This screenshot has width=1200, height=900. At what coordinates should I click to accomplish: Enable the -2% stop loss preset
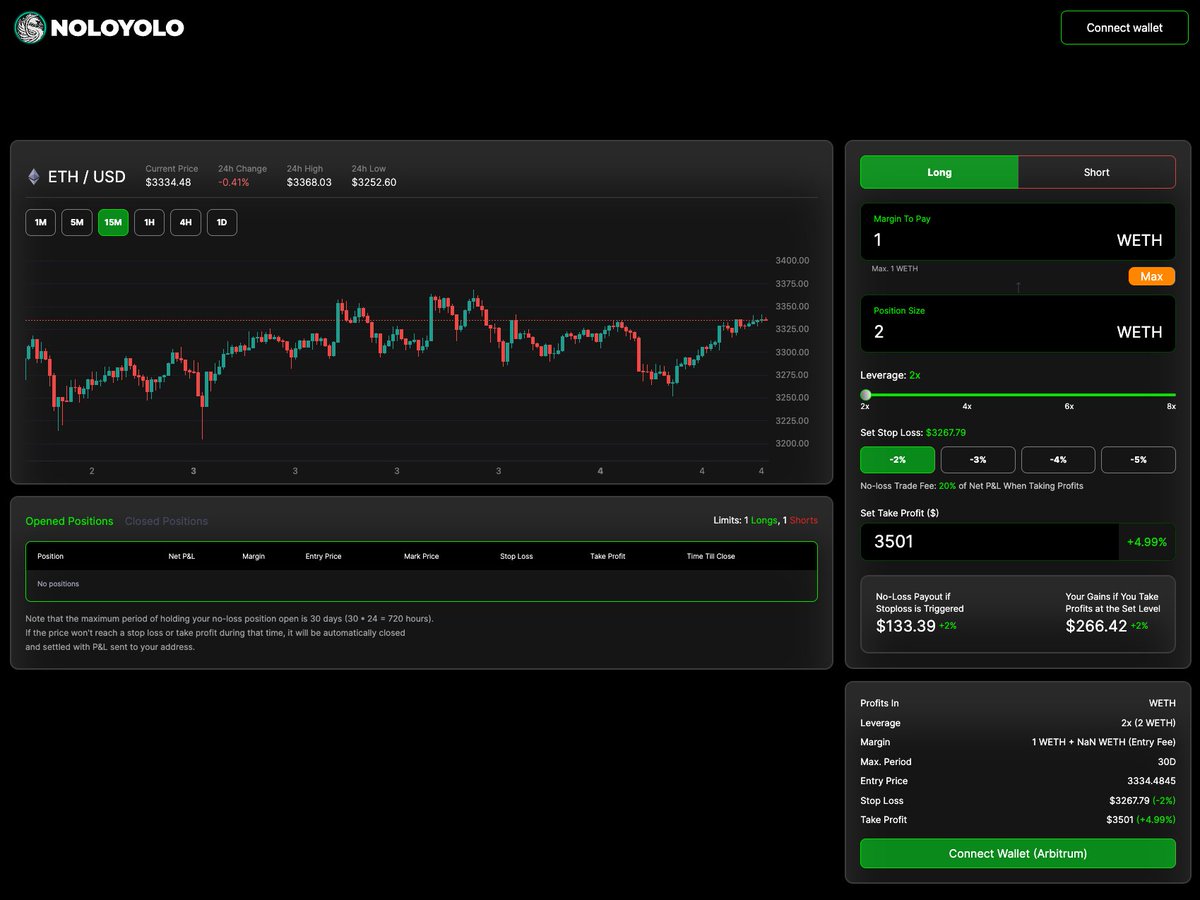pyautogui.click(x=897, y=459)
